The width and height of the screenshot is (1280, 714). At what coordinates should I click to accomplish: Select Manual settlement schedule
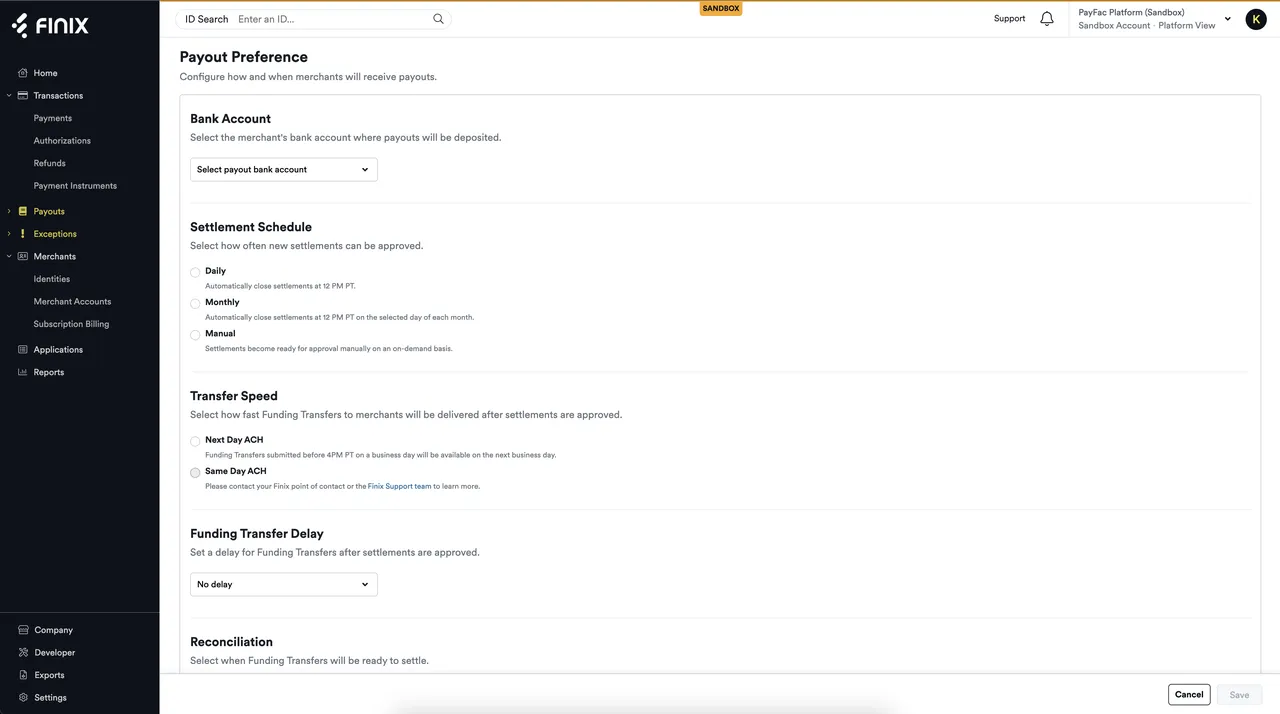(x=195, y=335)
